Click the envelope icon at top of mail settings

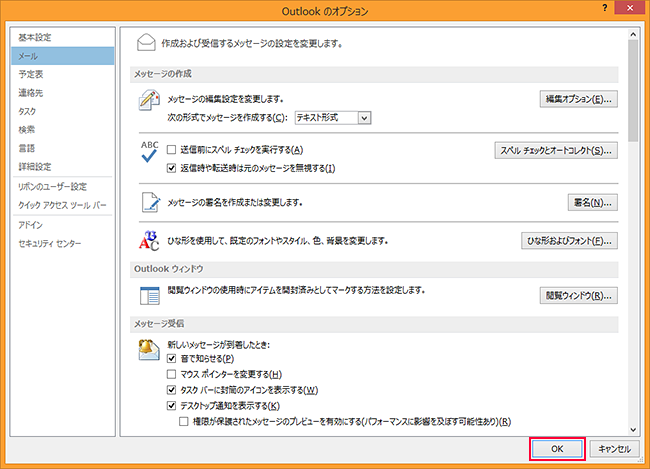147,43
